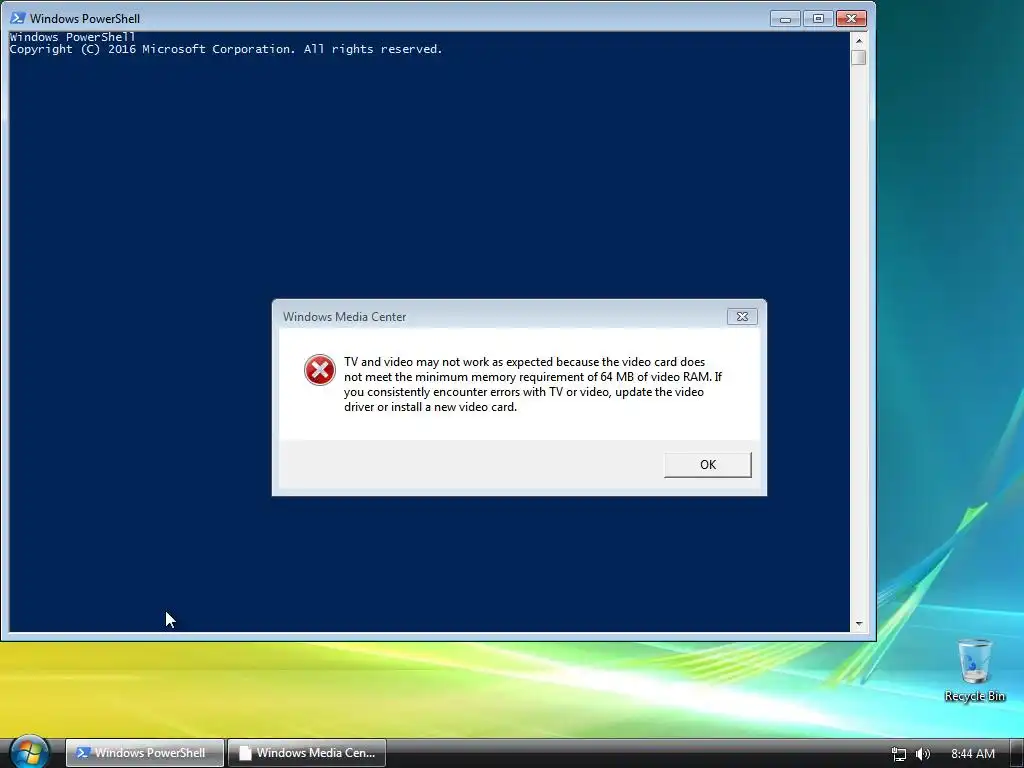Open the network tray icon
The height and width of the screenshot is (768, 1024).
(899, 754)
